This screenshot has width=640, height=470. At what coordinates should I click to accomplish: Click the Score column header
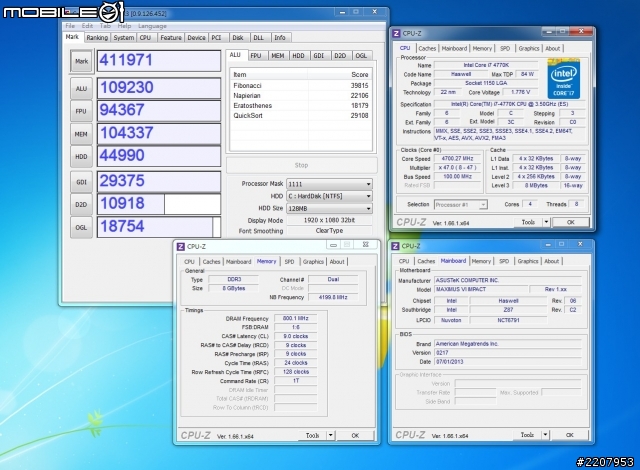pos(340,75)
